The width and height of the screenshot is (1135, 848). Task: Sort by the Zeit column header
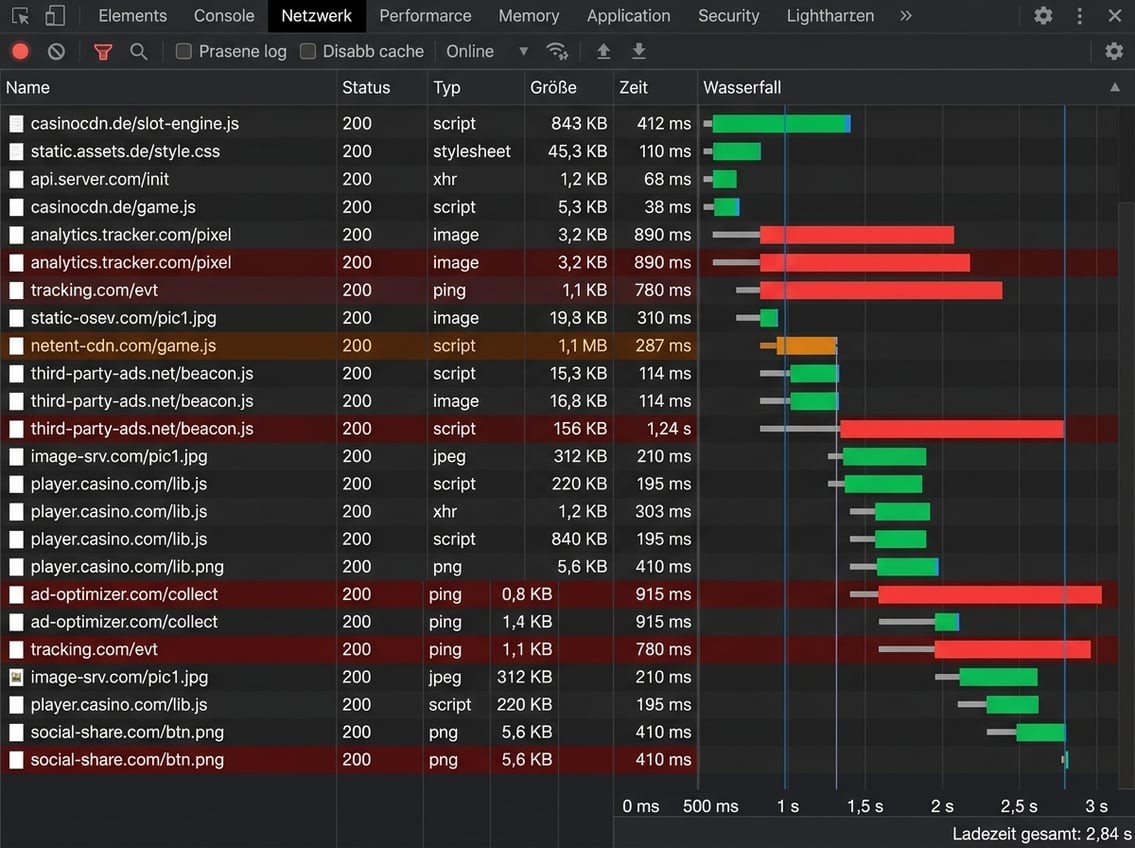coord(655,88)
